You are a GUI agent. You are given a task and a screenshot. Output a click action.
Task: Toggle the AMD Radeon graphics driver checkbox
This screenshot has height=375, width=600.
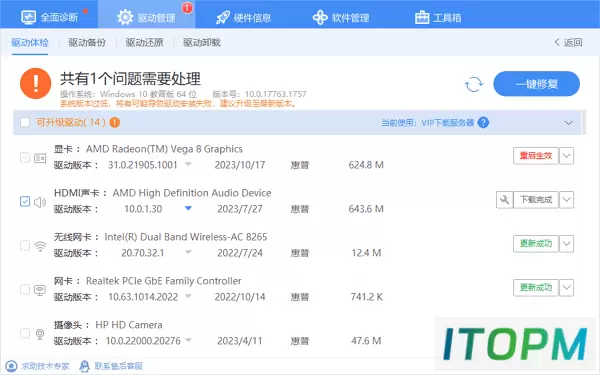click(x=25, y=157)
